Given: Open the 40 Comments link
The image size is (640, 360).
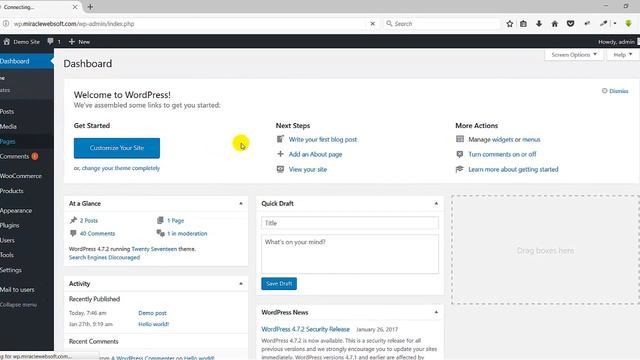Looking at the screenshot, I should (x=97, y=233).
